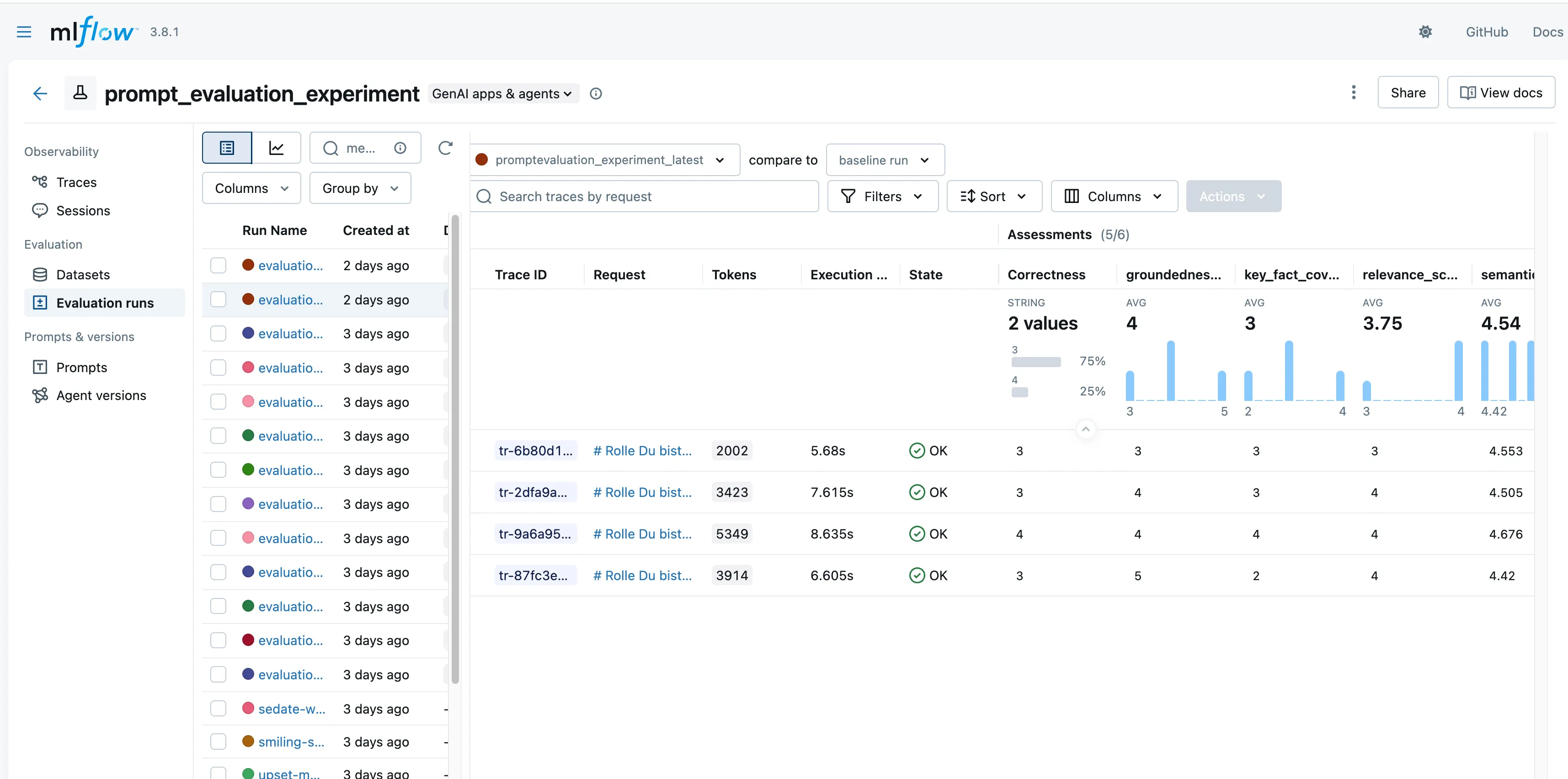
Task: Click the hamburger menu icon
Action: click(x=24, y=32)
